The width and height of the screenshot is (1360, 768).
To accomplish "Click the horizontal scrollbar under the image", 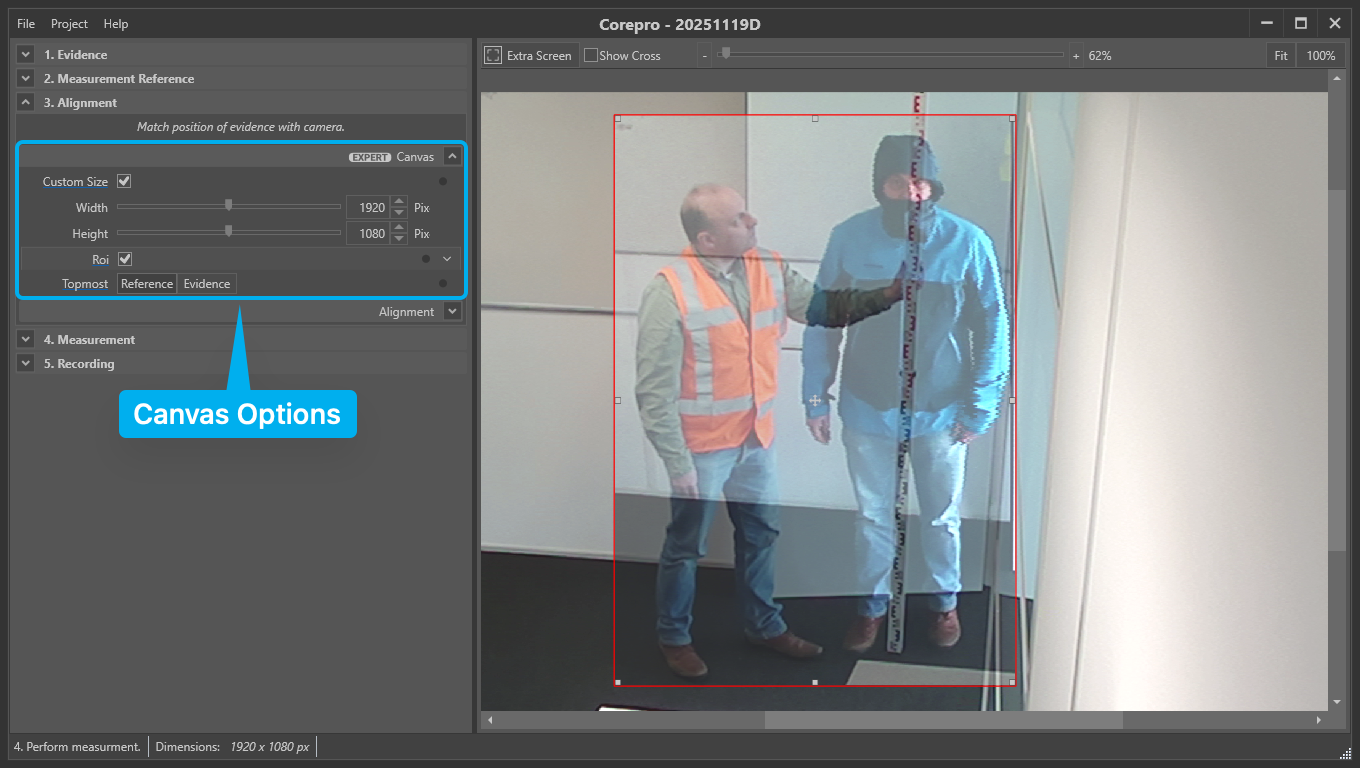I will [945, 718].
